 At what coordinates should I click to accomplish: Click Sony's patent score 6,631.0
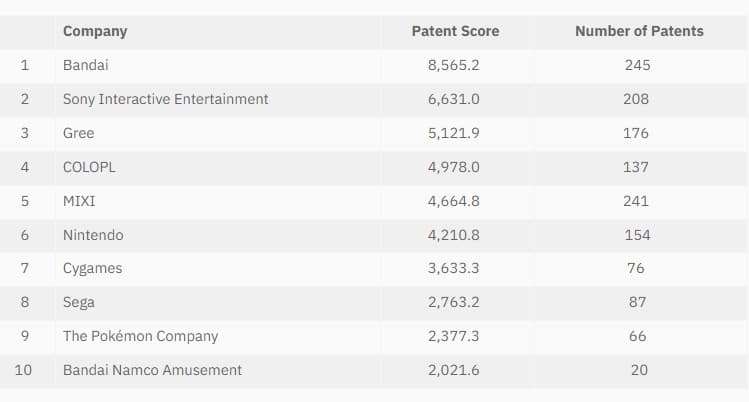pos(454,99)
